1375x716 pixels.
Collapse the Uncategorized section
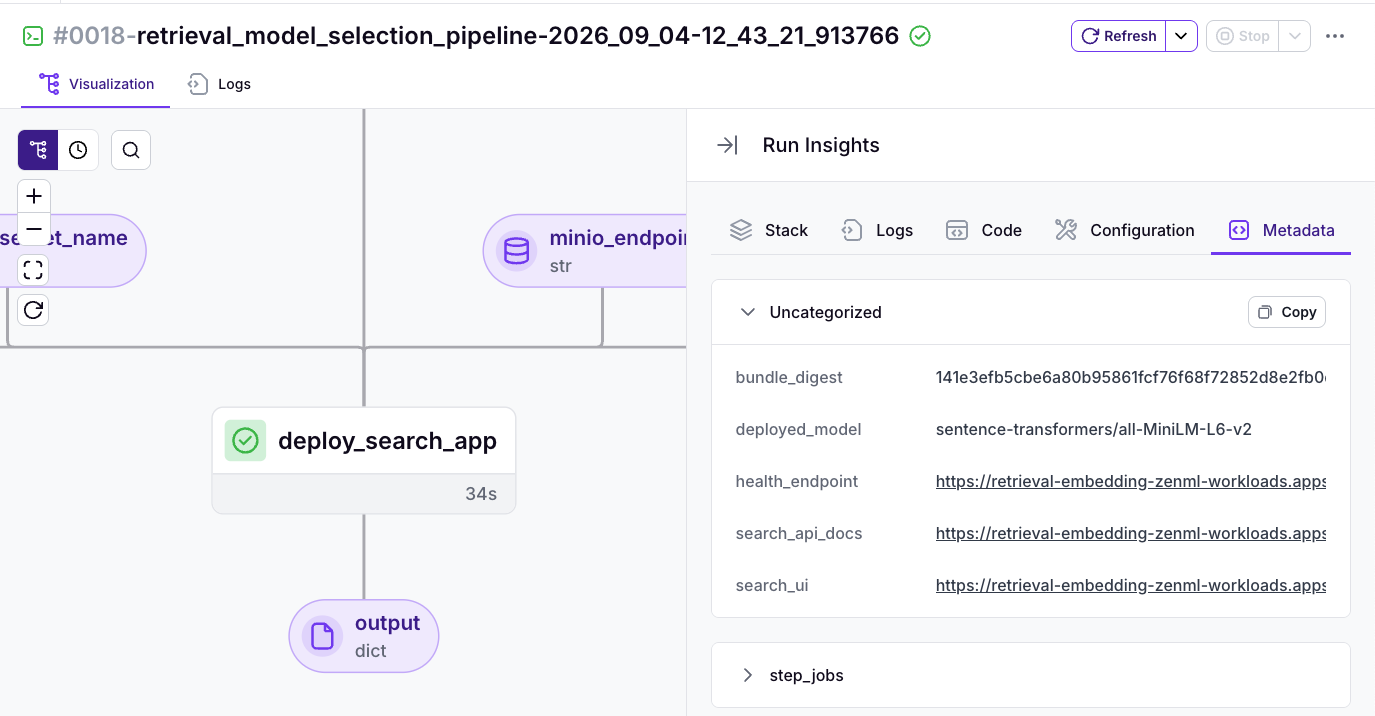[x=747, y=312]
